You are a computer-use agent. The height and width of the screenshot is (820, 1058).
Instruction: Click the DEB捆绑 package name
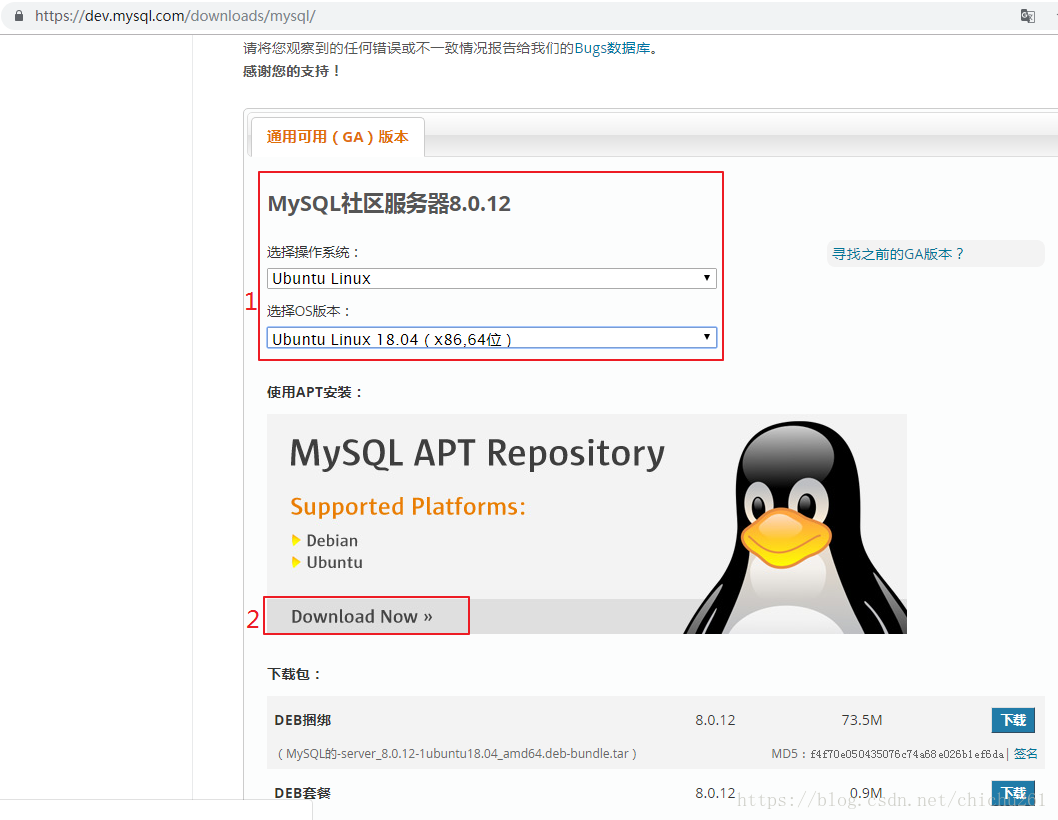(302, 720)
